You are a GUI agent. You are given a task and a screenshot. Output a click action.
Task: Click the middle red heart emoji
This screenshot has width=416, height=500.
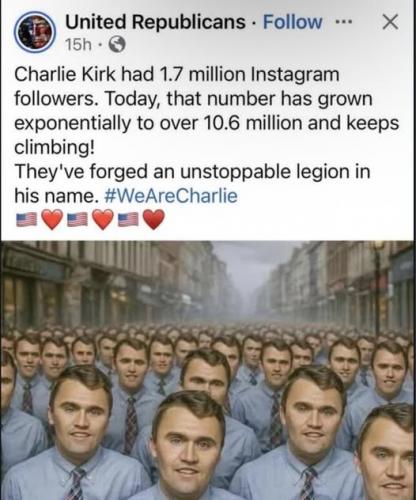tap(103, 220)
